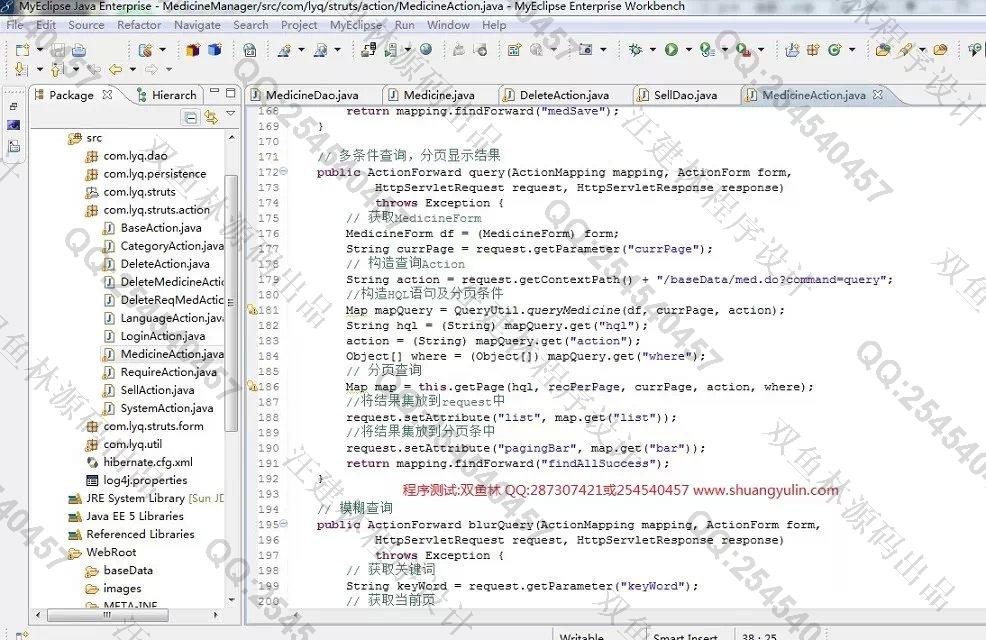Viewport: 986px width, 640px height.
Task: Click the External Tools run icon
Action: click(743, 49)
